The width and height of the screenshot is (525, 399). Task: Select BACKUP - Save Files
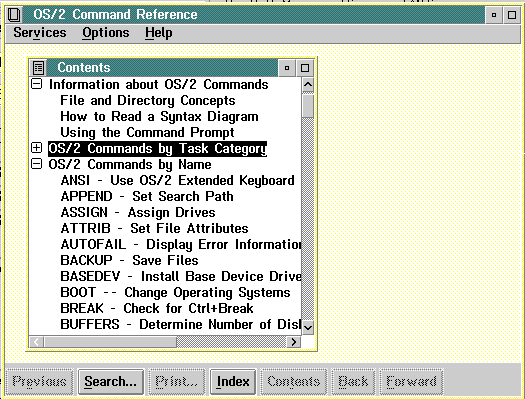pos(129,260)
